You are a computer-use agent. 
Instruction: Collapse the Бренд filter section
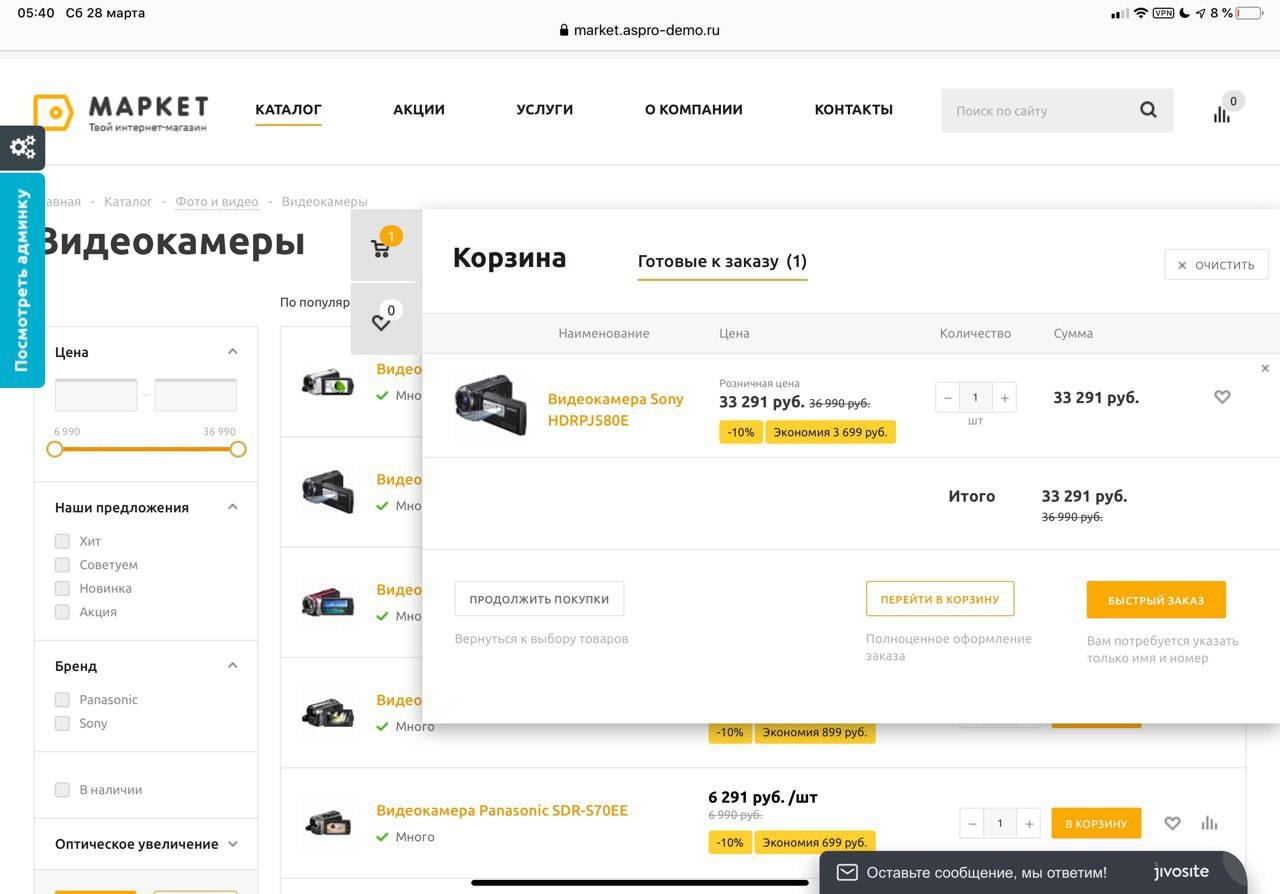click(233, 665)
